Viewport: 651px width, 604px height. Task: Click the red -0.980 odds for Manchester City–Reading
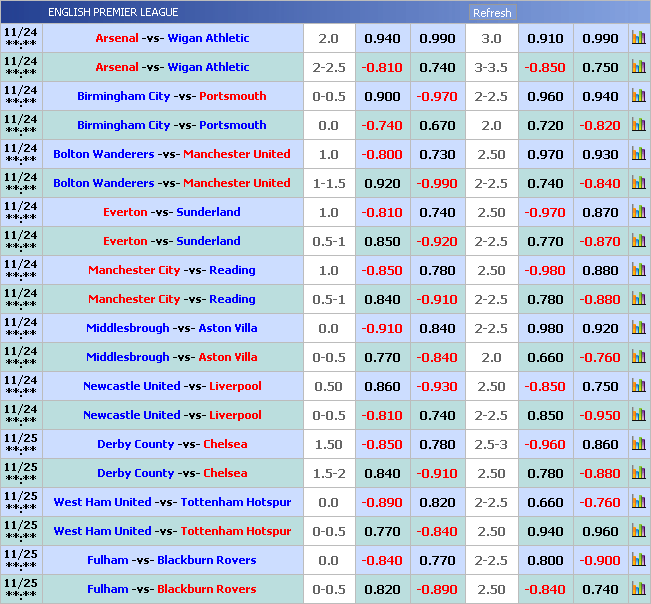pos(545,270)
